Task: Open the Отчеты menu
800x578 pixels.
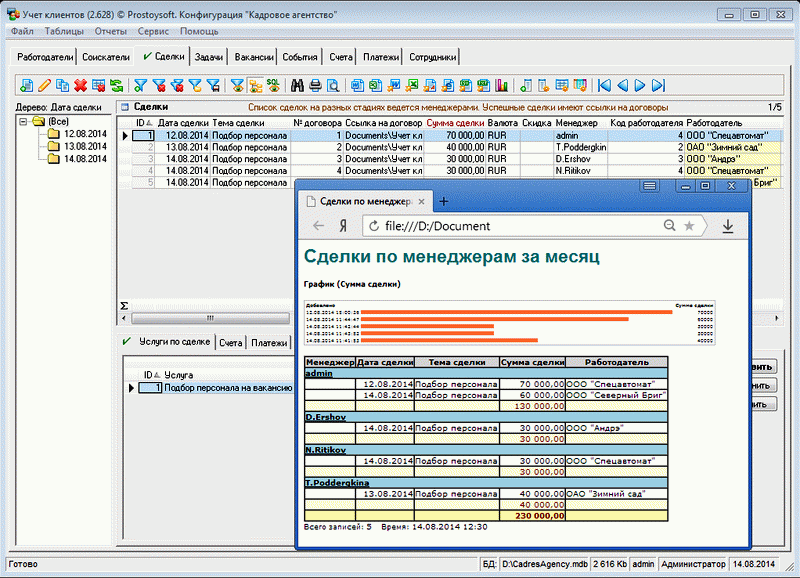Action: (x=110, y=31)
